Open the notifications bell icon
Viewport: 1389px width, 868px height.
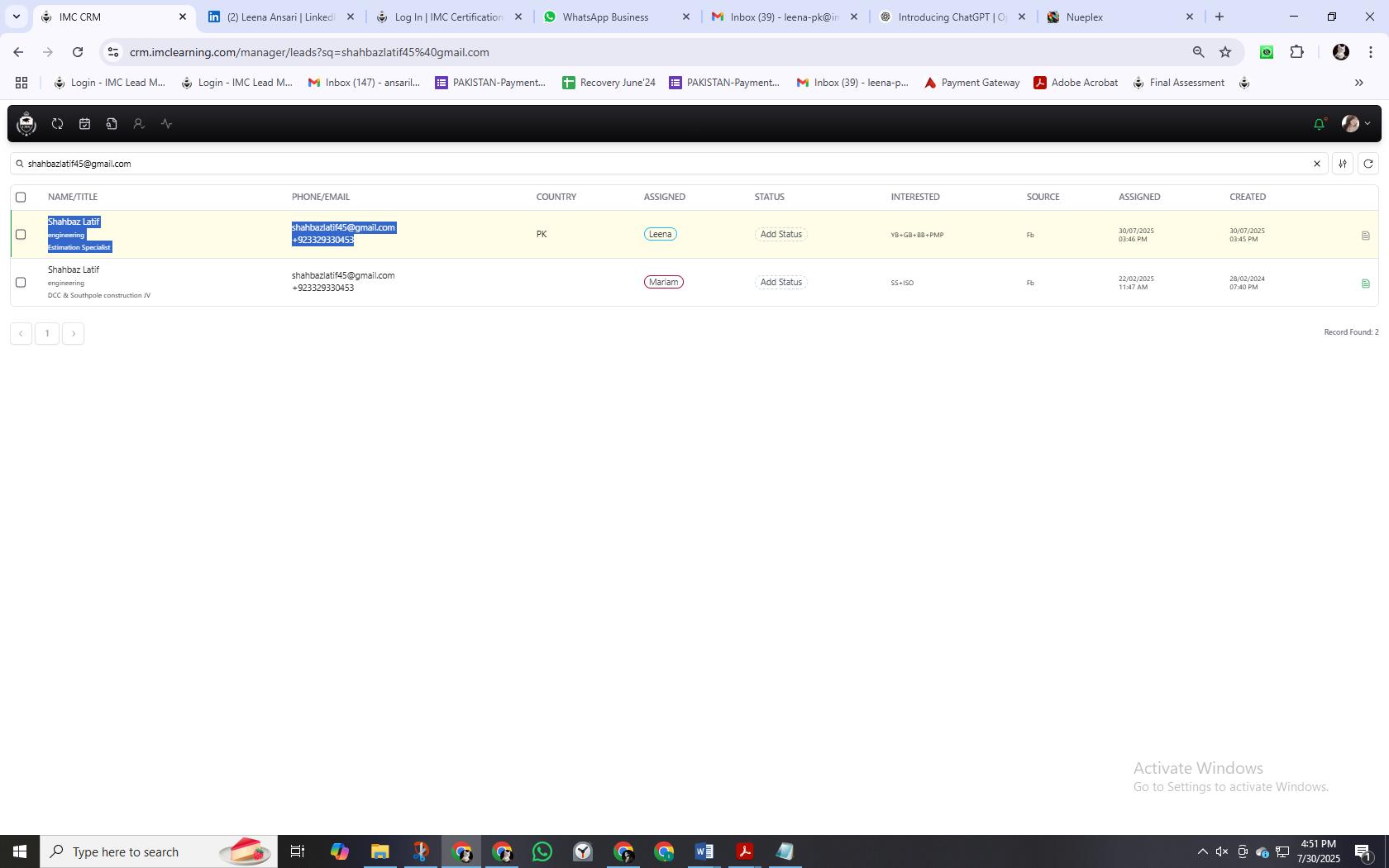1319,123
